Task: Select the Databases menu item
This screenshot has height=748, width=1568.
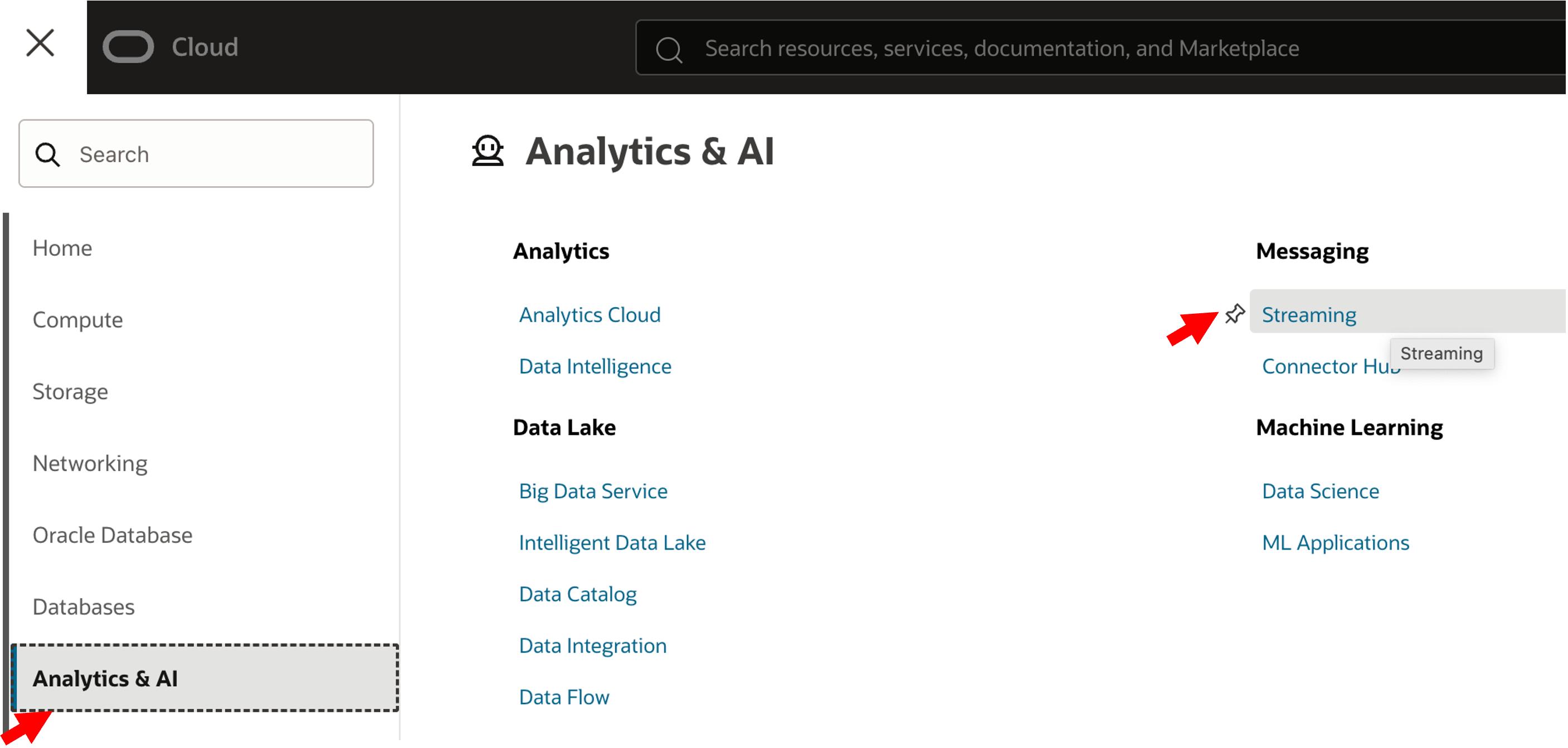Action: tap(84, 608)
